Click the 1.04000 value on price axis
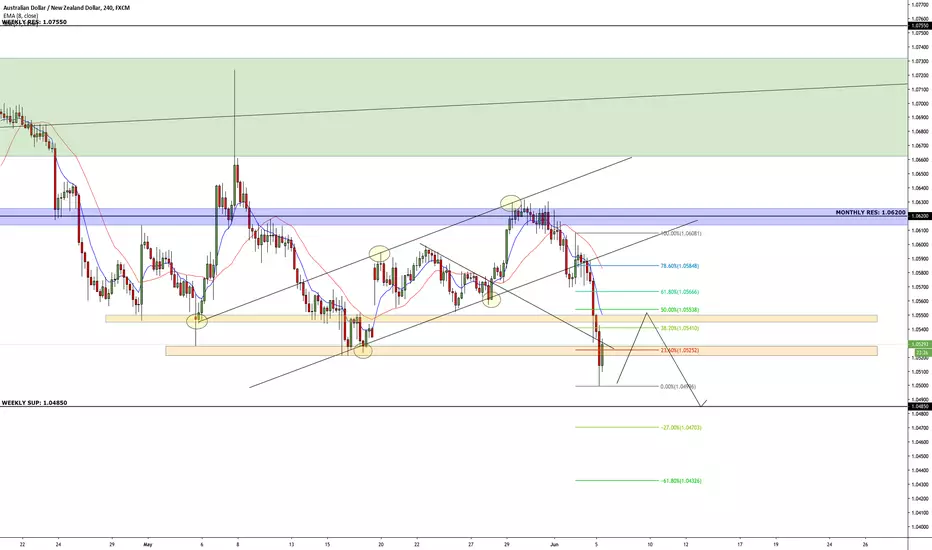The width and height of the screenshot is (932, 550). [920, 526]
